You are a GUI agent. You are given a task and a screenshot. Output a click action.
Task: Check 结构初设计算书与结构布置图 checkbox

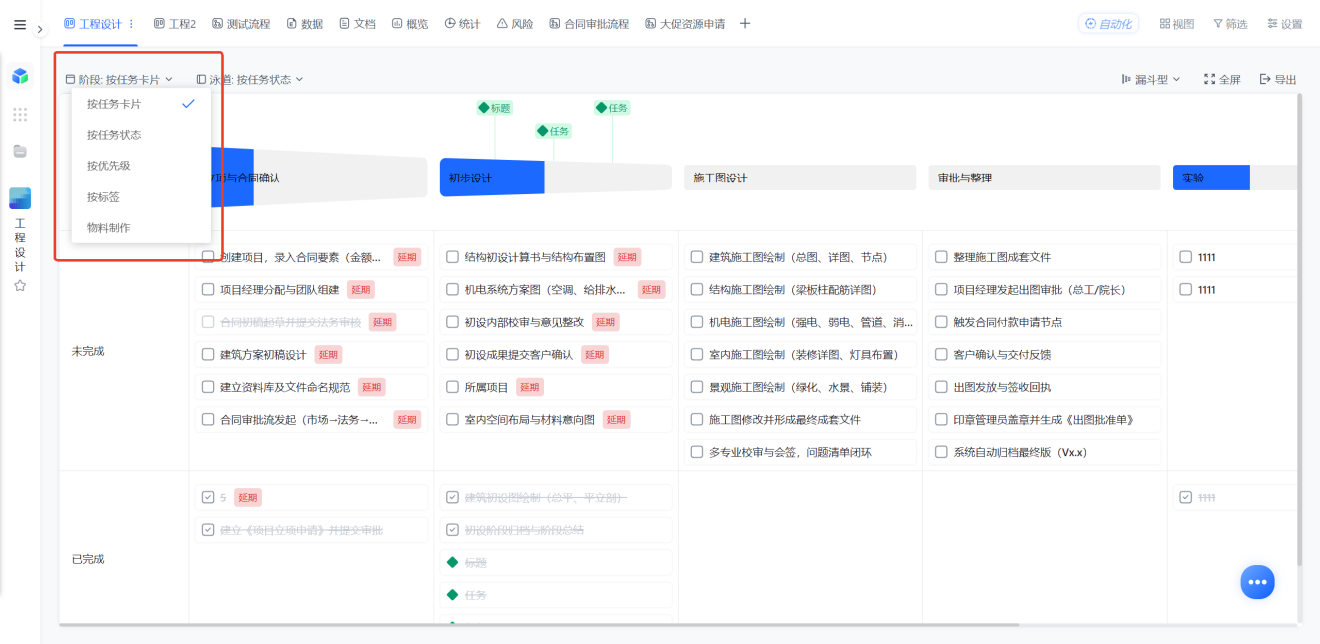click(453, 257)
